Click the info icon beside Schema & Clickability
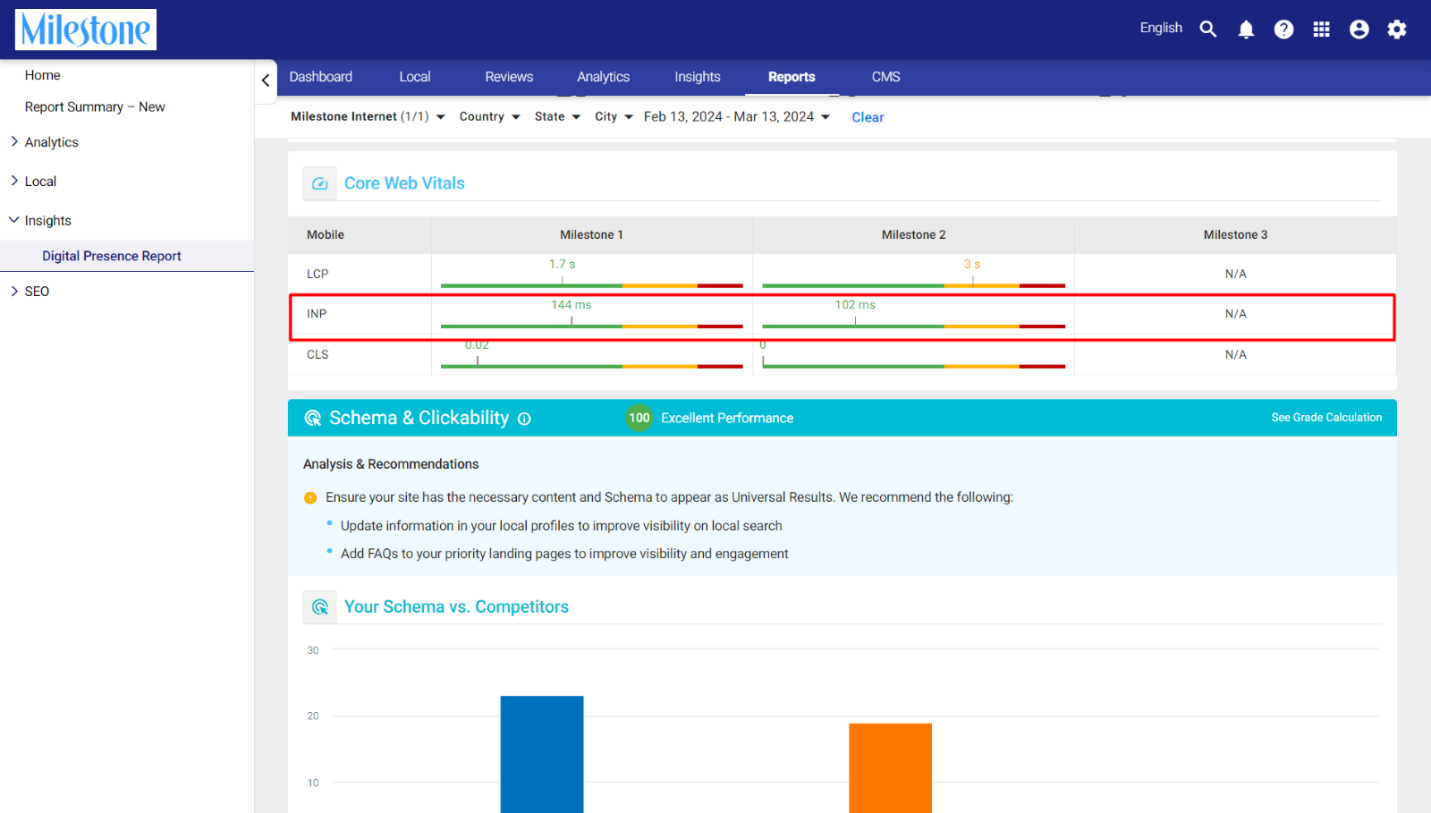 (x=525, y=419)
